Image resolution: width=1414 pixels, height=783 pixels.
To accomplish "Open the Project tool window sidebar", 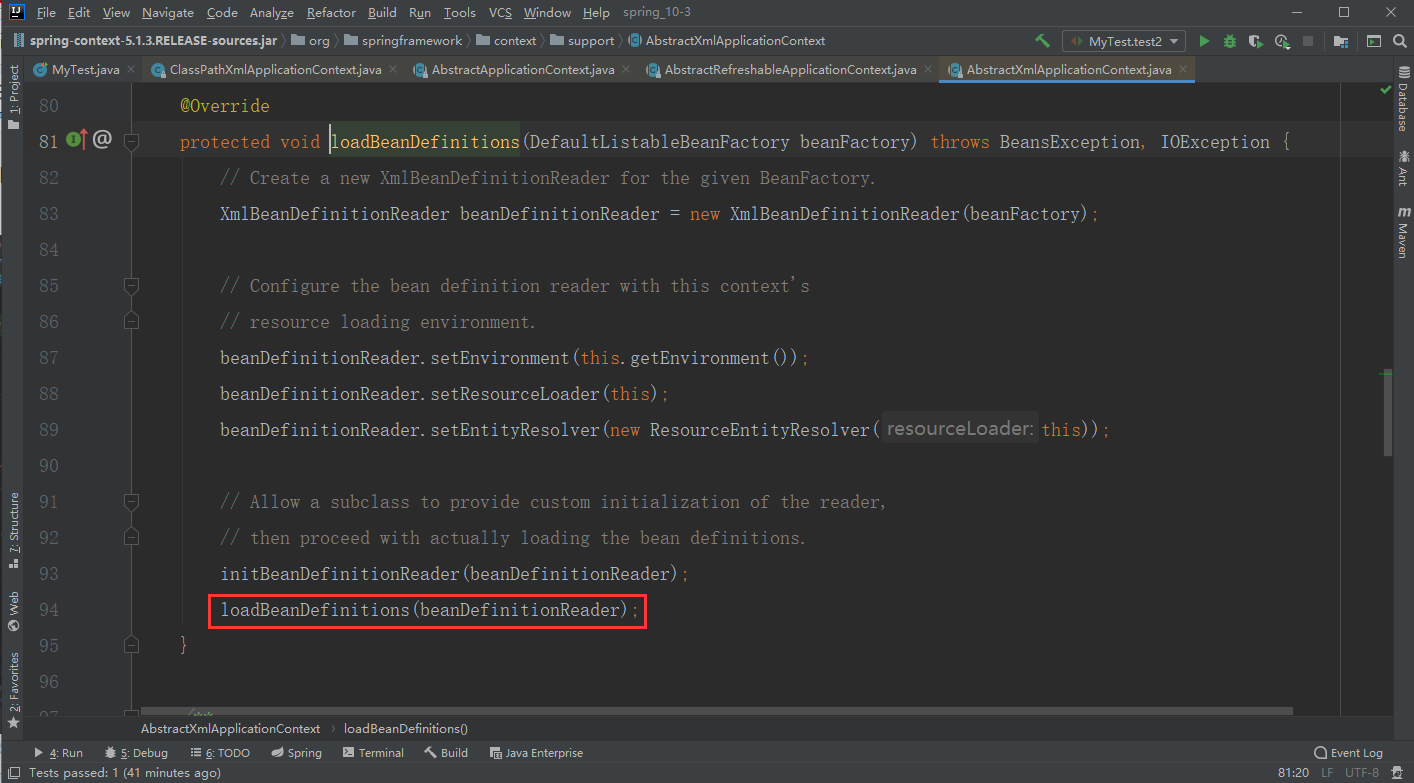I will coord(14,98).
